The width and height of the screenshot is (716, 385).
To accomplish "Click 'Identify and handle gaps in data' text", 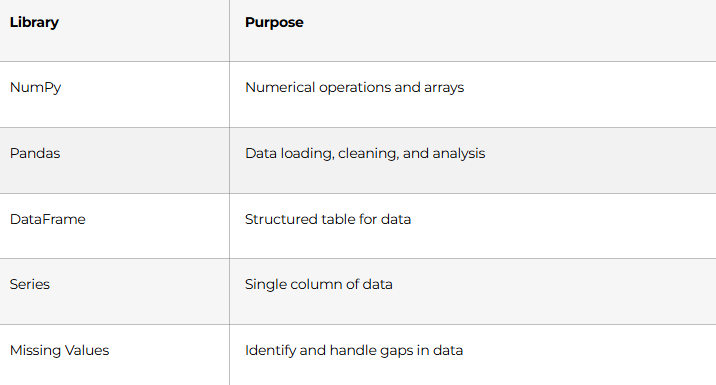I will pyautogui.click(x=354, y=350).
